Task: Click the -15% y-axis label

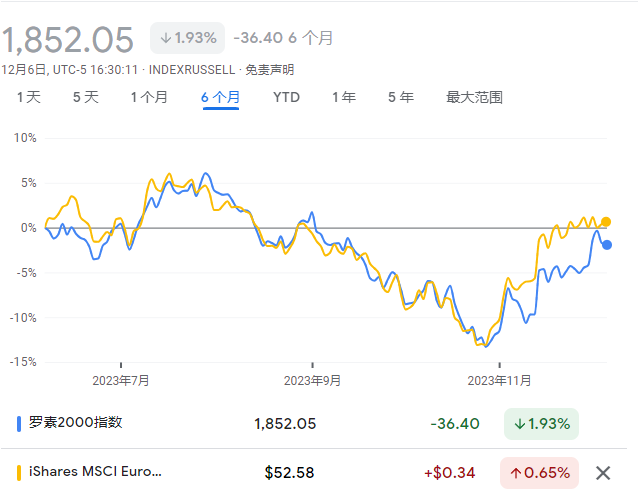Action: (23, 362)
